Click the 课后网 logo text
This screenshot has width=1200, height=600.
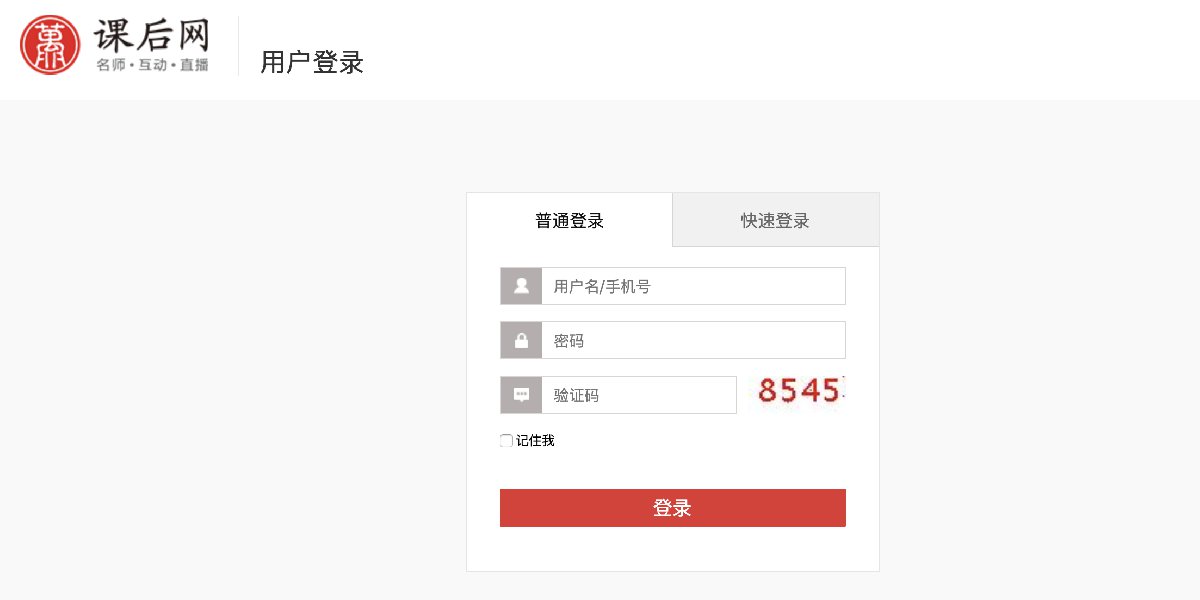tap(152, 36)
